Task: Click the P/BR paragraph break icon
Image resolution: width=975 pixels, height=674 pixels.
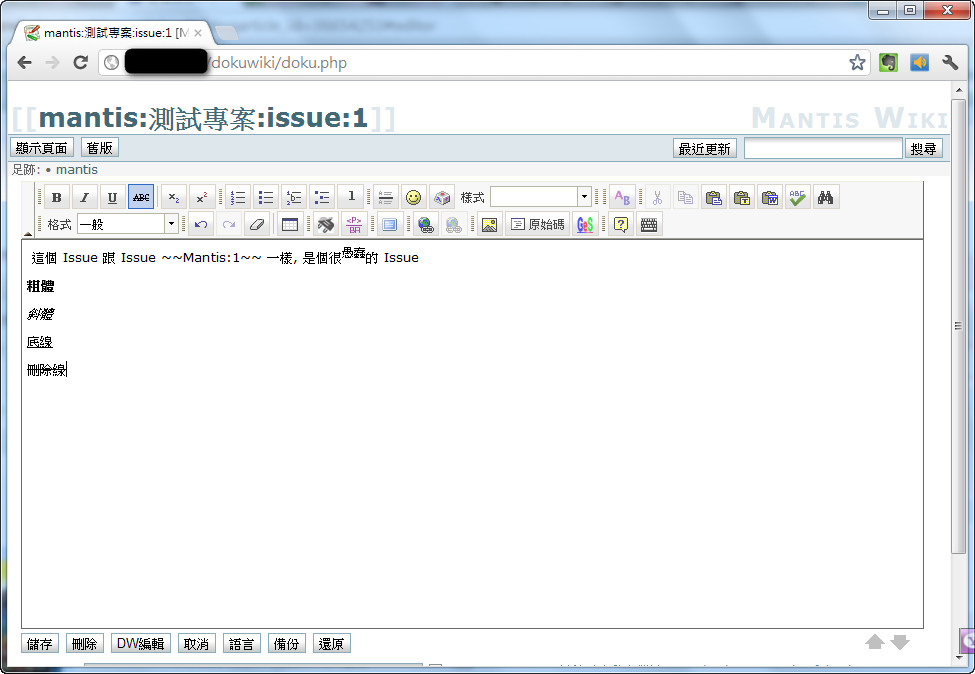Action: click(354, 224)
